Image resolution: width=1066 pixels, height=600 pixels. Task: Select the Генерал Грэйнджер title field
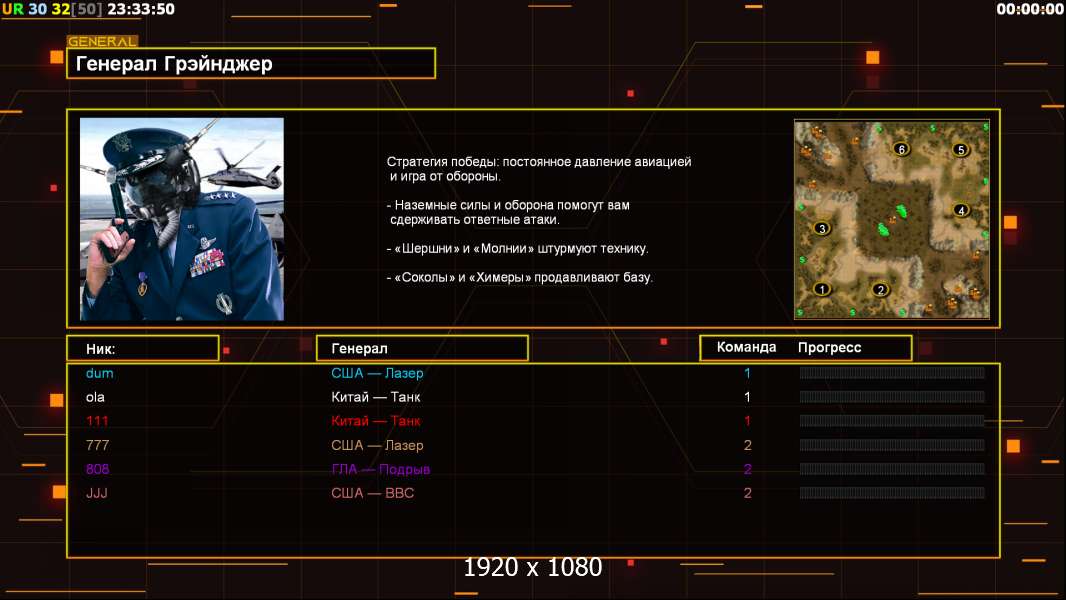[x=250, y=64]
